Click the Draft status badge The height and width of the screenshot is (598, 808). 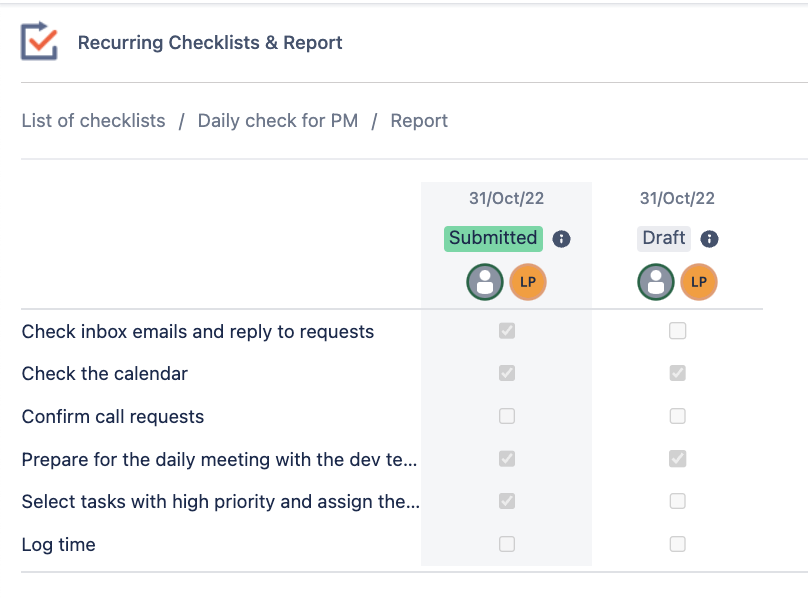point(664,238)
